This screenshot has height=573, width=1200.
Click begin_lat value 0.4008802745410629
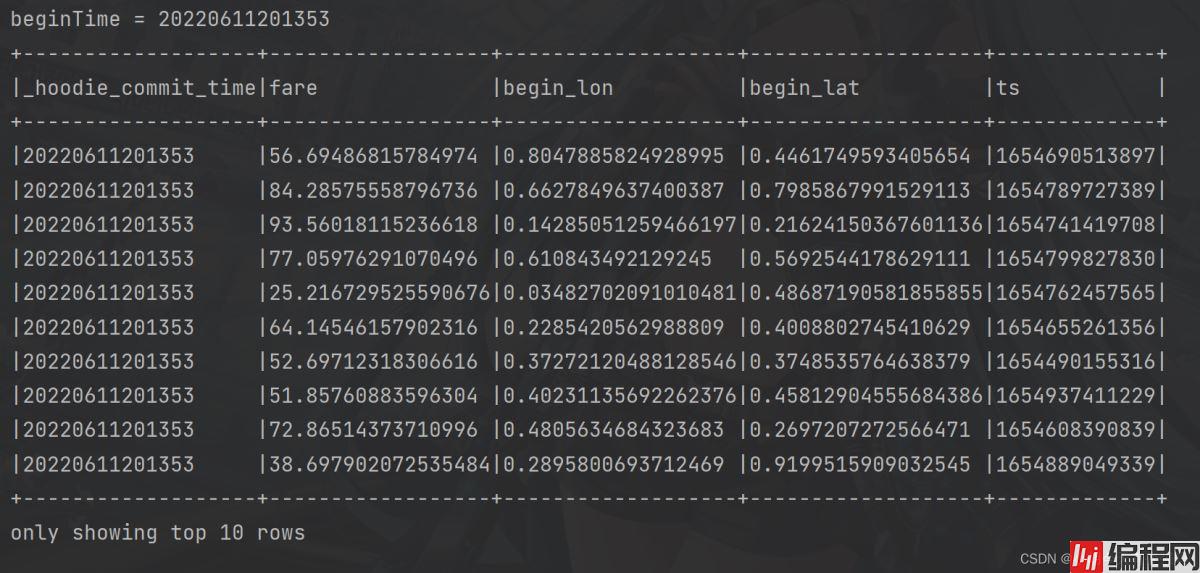coord(860,327)
